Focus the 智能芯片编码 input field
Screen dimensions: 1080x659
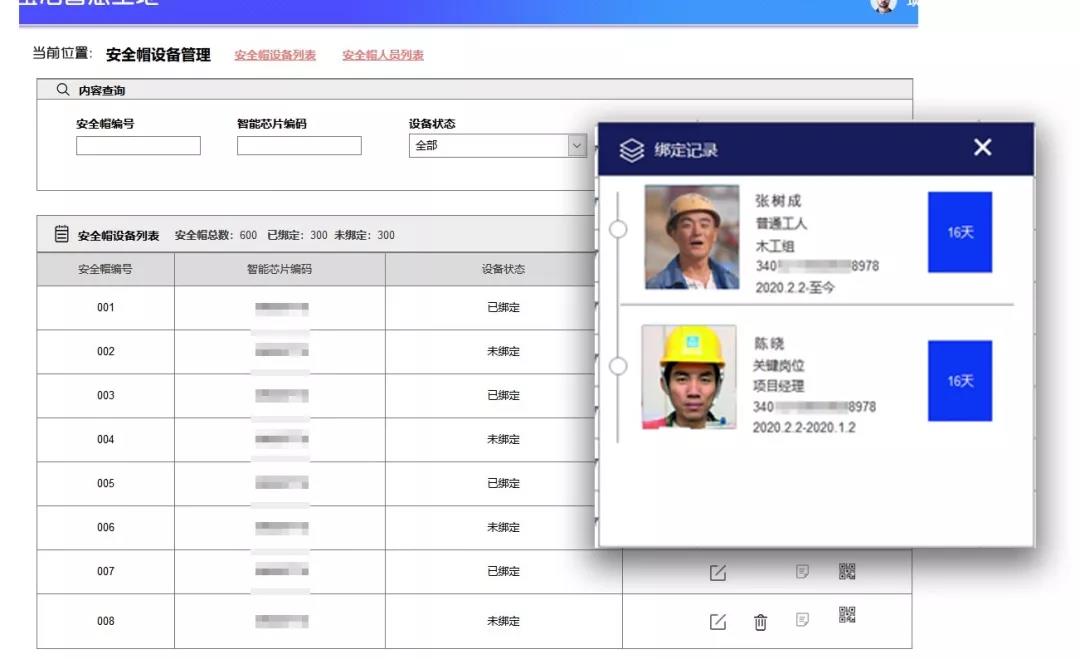299,146
